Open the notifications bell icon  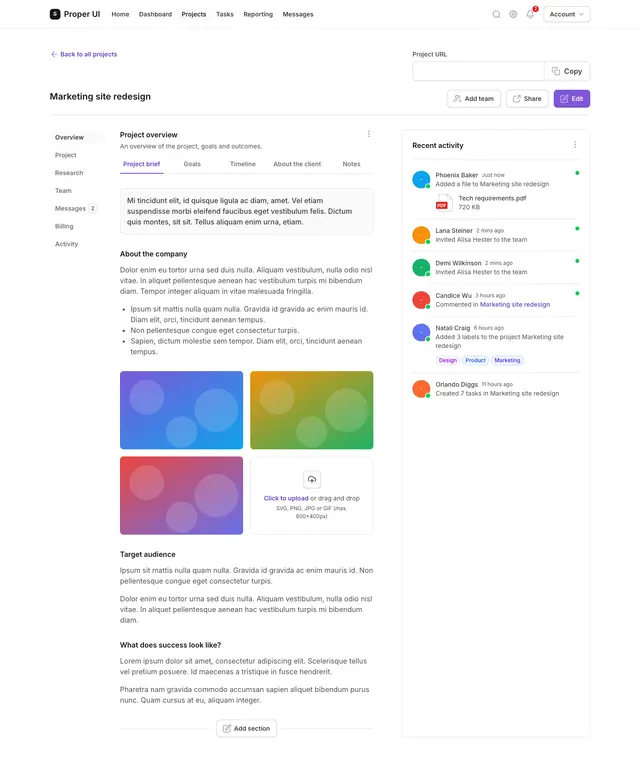pos(531,14)
